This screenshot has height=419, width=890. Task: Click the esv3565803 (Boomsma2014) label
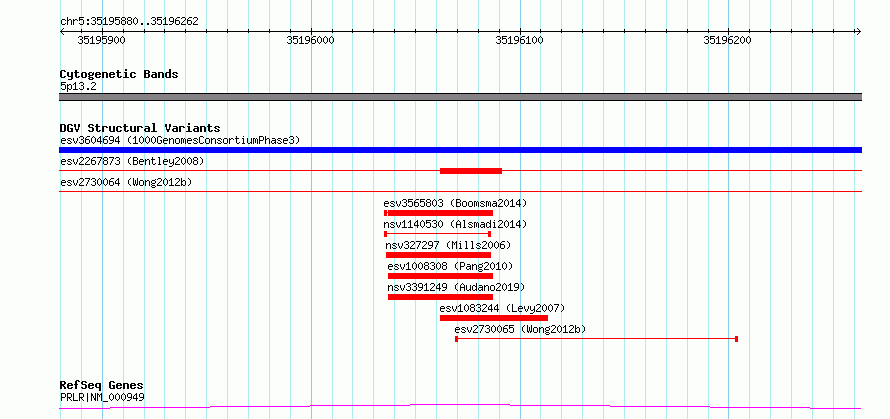(x=455, y=203)
